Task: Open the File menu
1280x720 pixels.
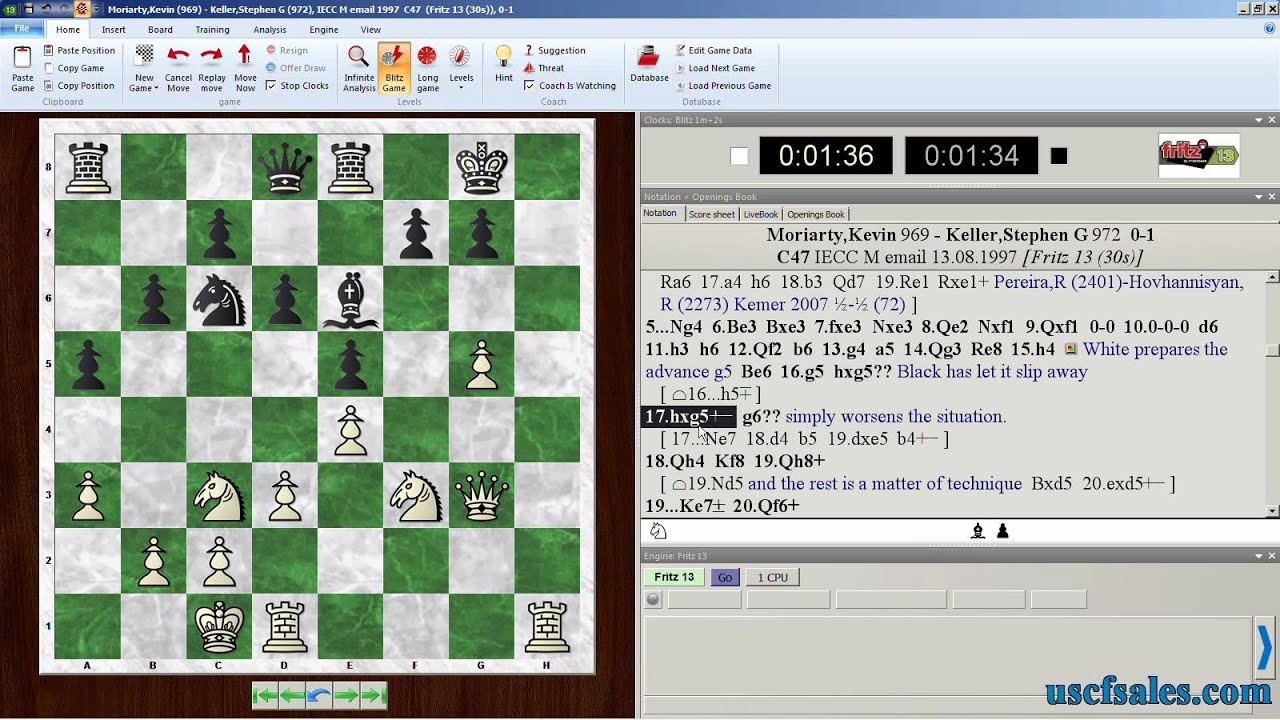Action: click(22, 29)
